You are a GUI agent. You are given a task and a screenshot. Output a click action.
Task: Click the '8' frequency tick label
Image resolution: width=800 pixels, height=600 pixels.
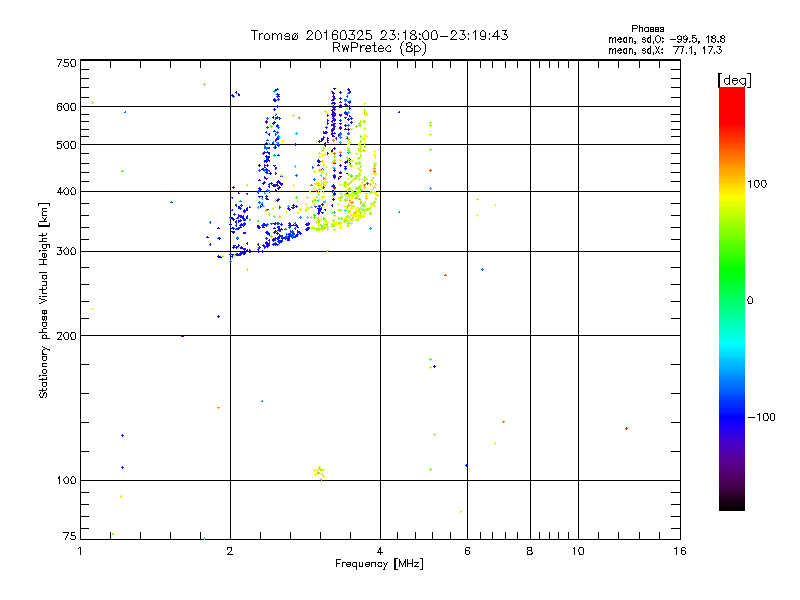click(530, 551)
